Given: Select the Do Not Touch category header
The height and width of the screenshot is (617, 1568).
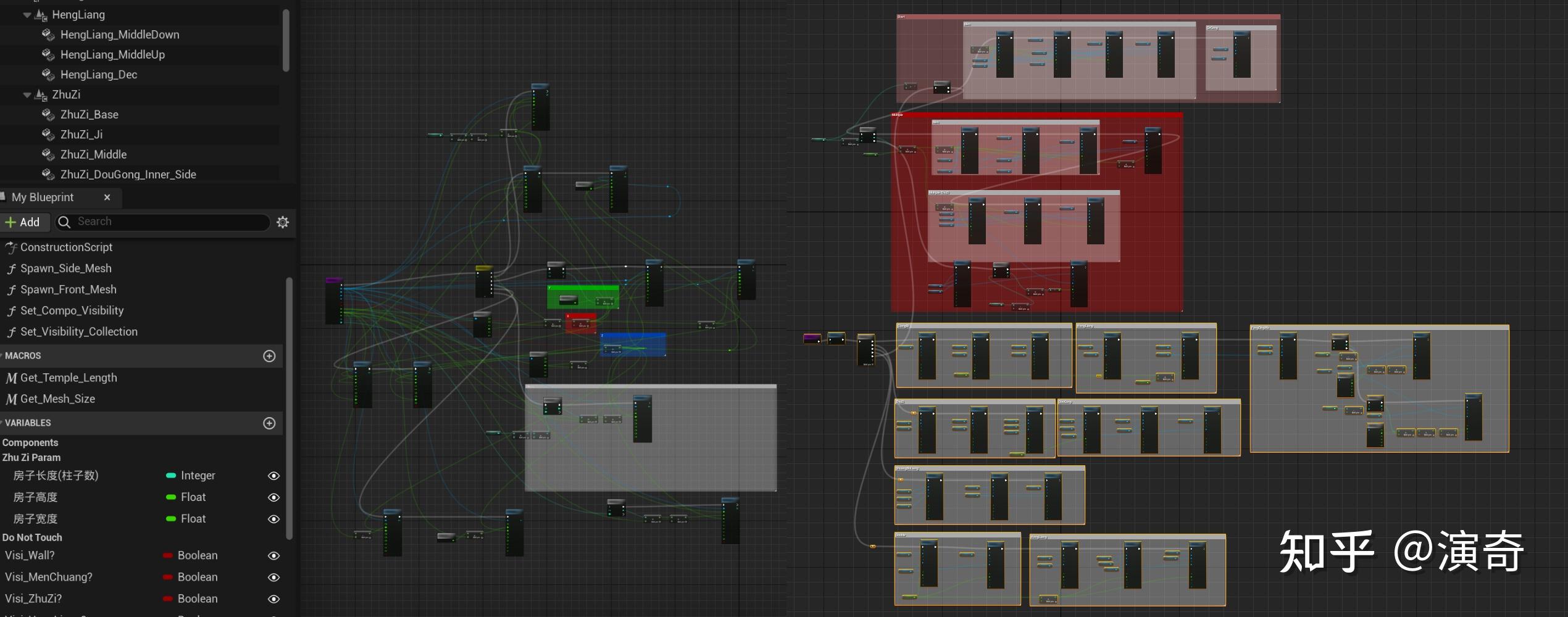Looking at the screenshot, I should (32, 537).
